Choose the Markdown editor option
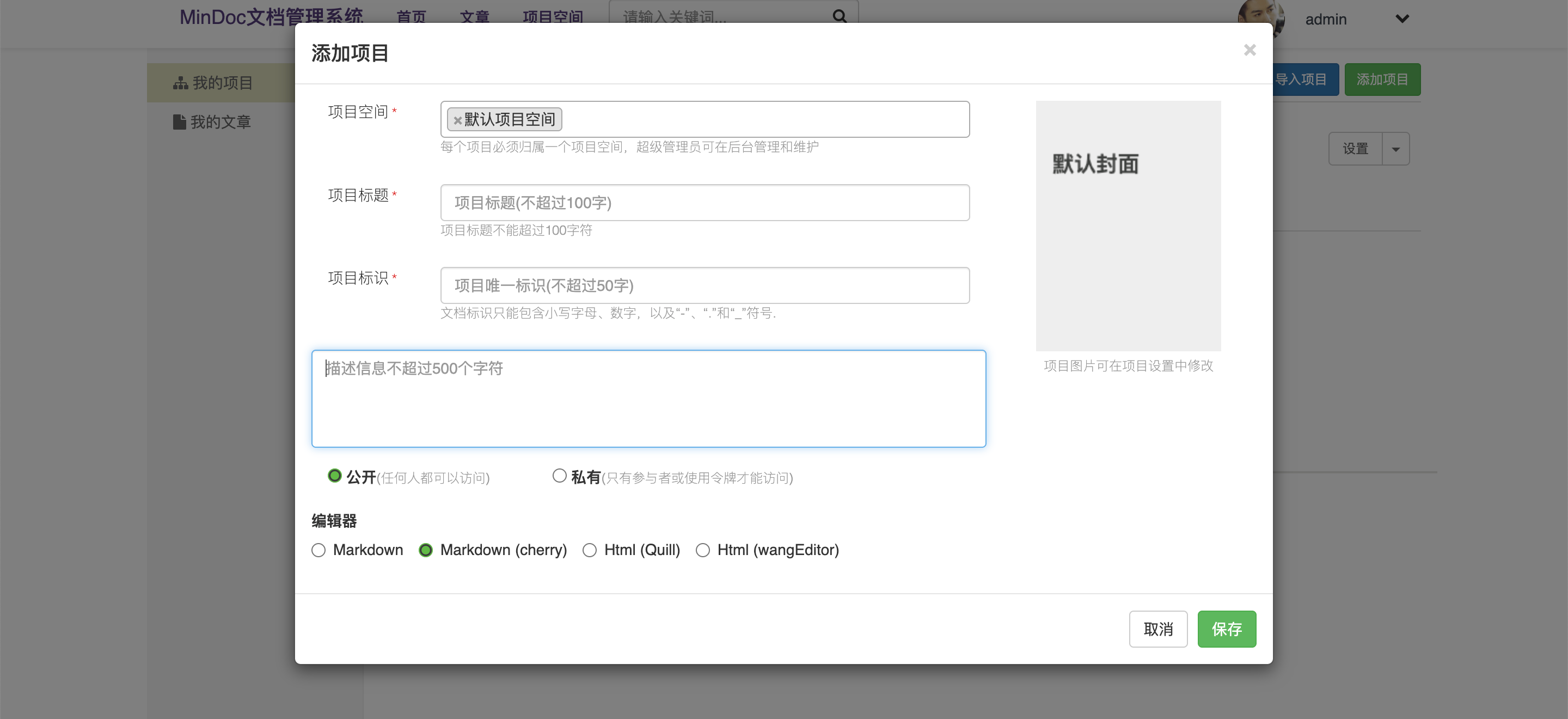The height and width of the screenshot is (719, 1568). (x=318, y=550)
